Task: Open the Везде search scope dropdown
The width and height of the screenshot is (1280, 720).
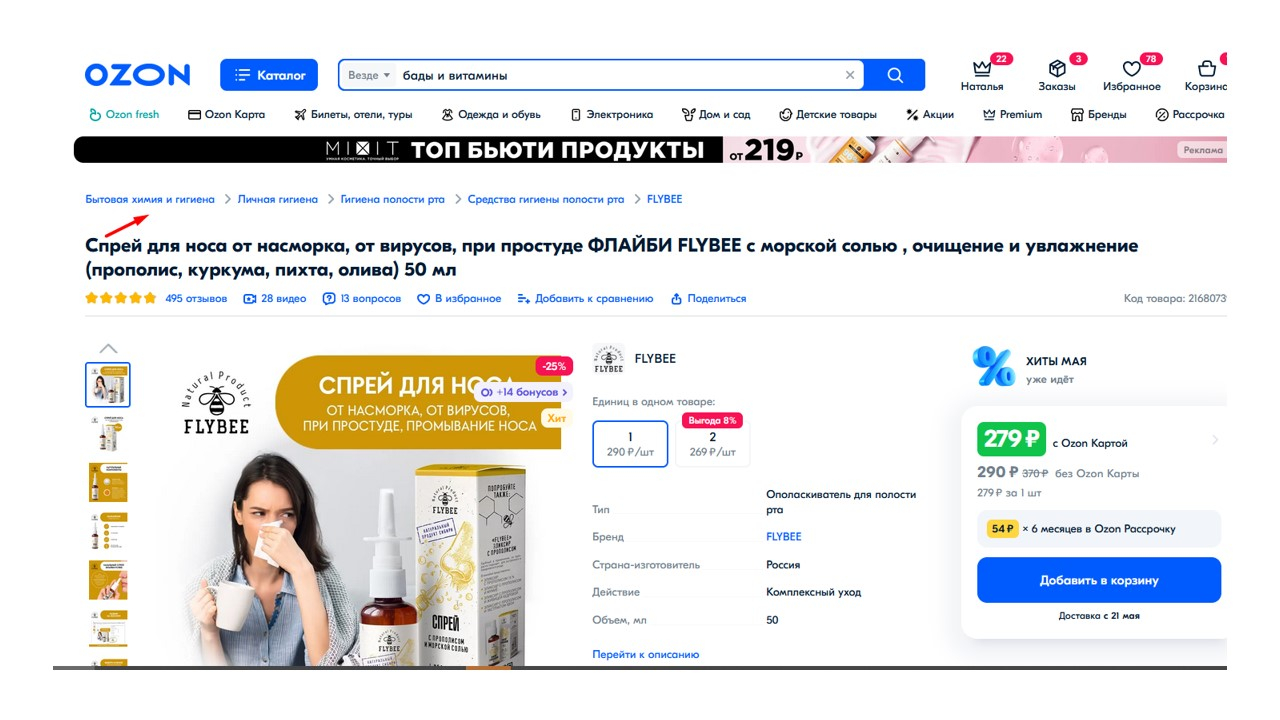Action: tap(369, 75)
